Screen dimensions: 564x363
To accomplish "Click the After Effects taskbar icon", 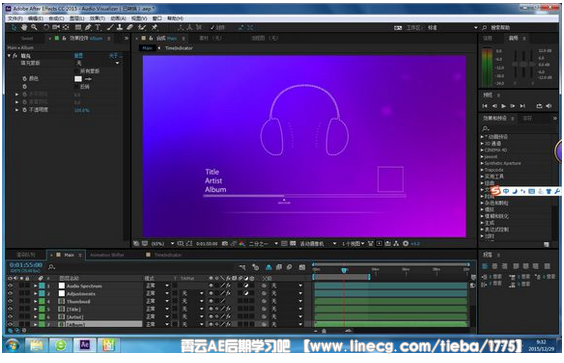I will tap(85, 345).
